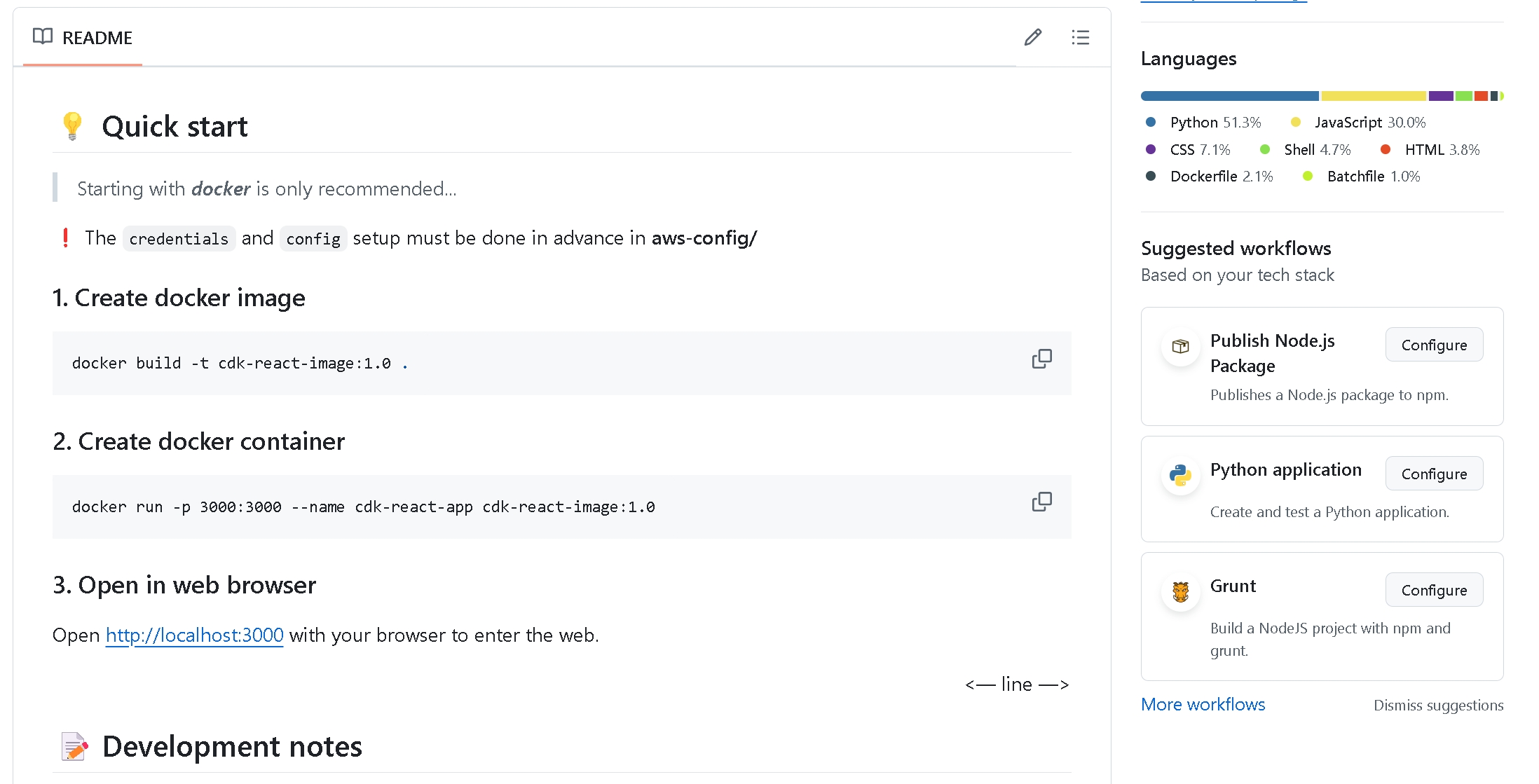The image size is (1539, 784).
Task: Click the Grunt workflow icon
Action: [1180, 590]
